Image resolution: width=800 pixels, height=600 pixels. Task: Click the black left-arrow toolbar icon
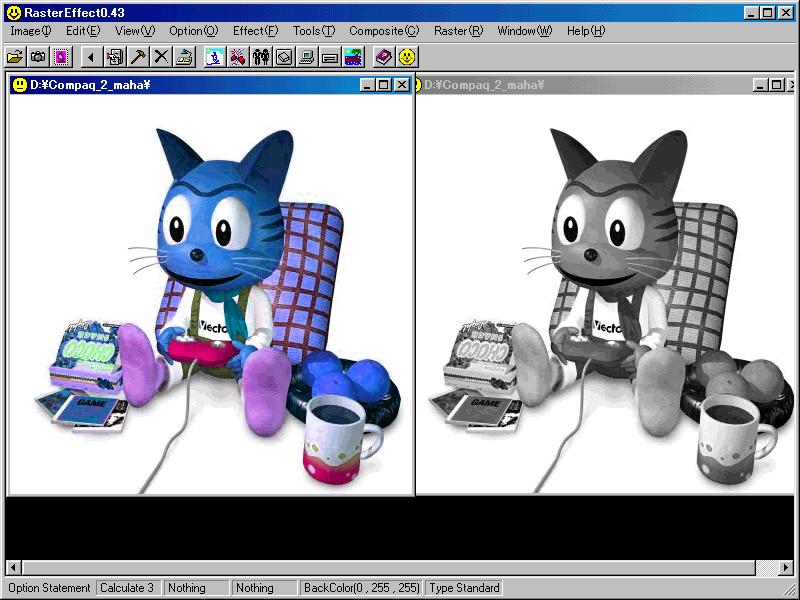pyautogui.click(x=91, y=57)
